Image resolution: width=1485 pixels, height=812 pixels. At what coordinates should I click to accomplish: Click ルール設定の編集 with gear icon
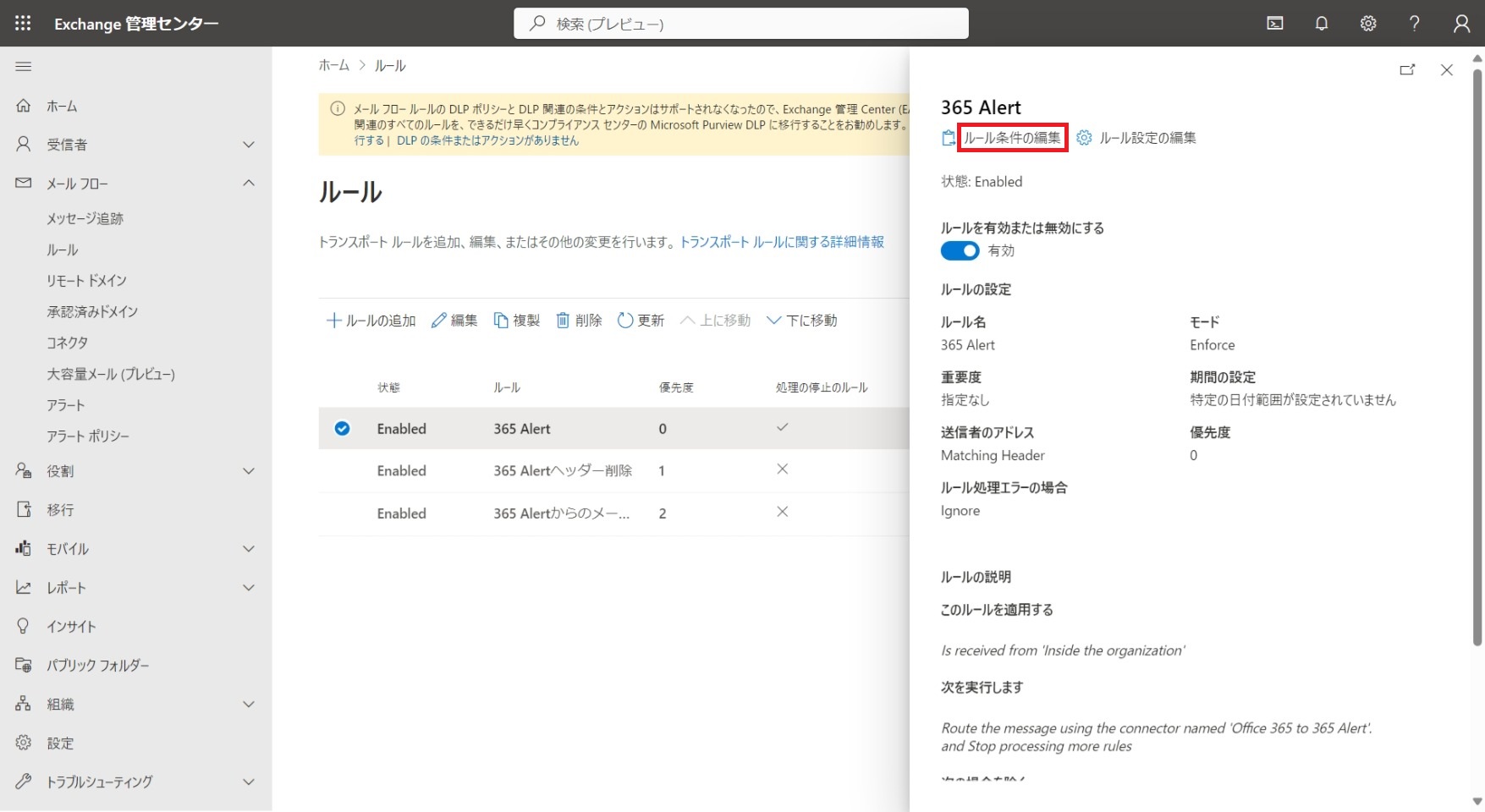click(x=1136, y=138)
